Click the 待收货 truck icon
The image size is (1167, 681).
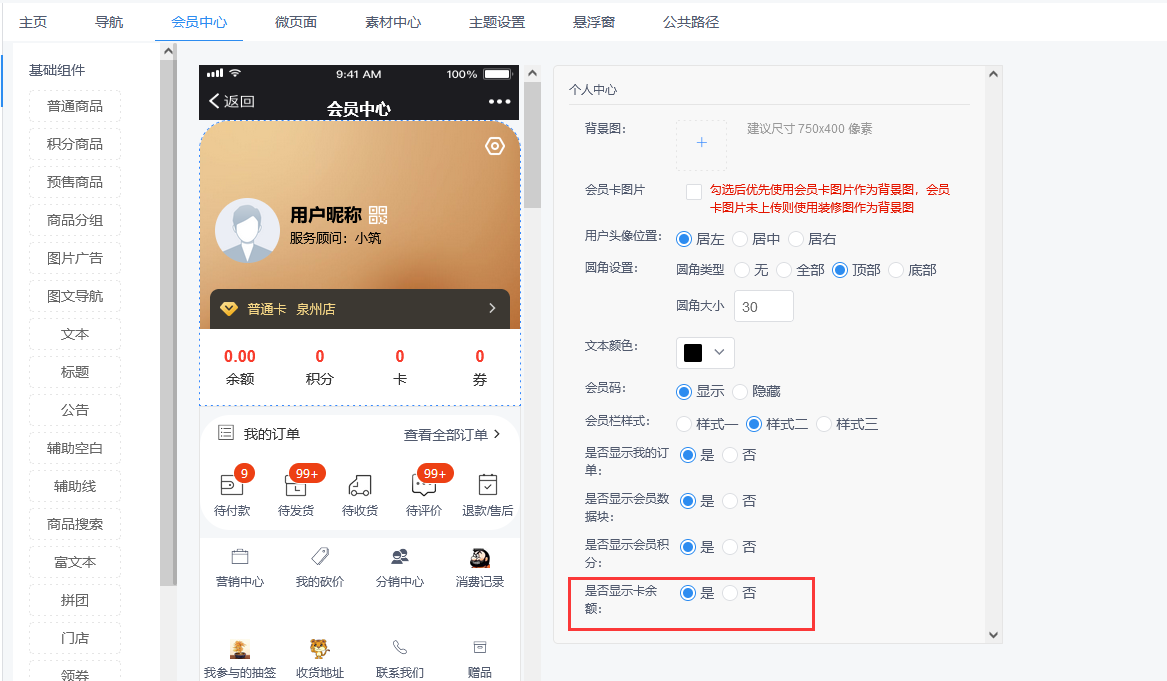pyautogui.click(x=359, y=485)
